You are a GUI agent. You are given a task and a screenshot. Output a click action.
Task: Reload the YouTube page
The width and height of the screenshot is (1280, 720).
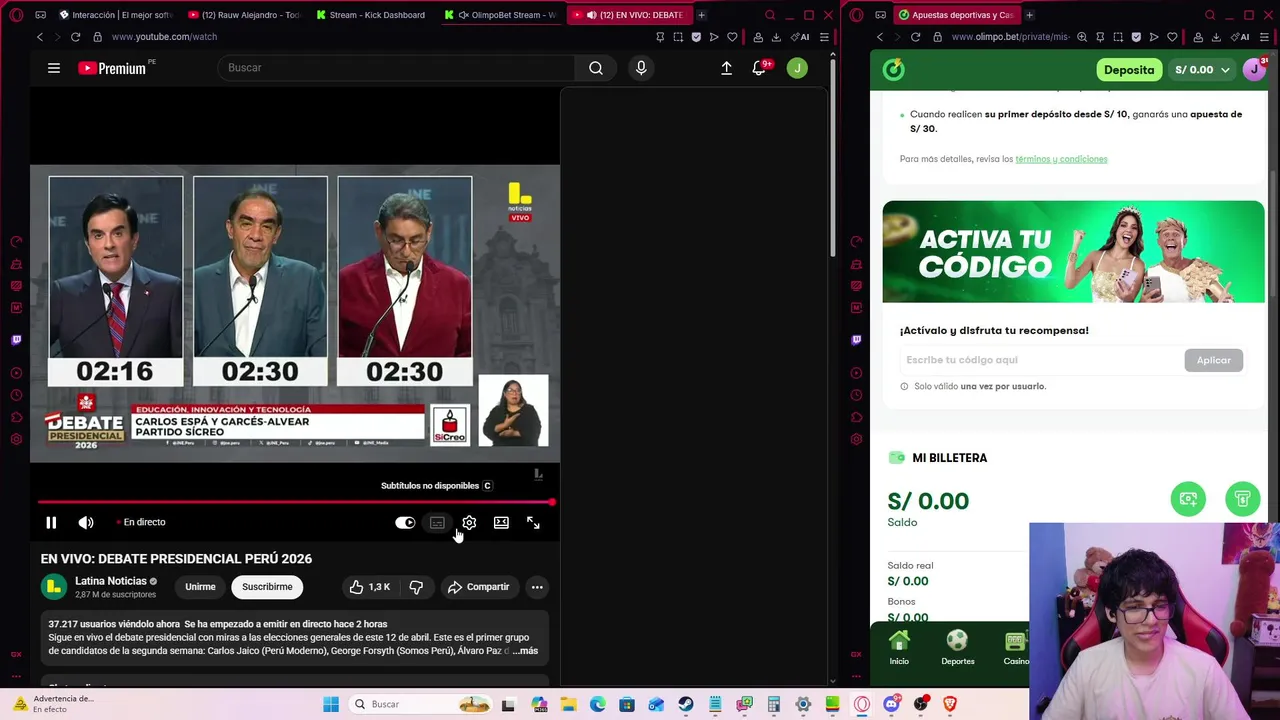pos(75,37)
